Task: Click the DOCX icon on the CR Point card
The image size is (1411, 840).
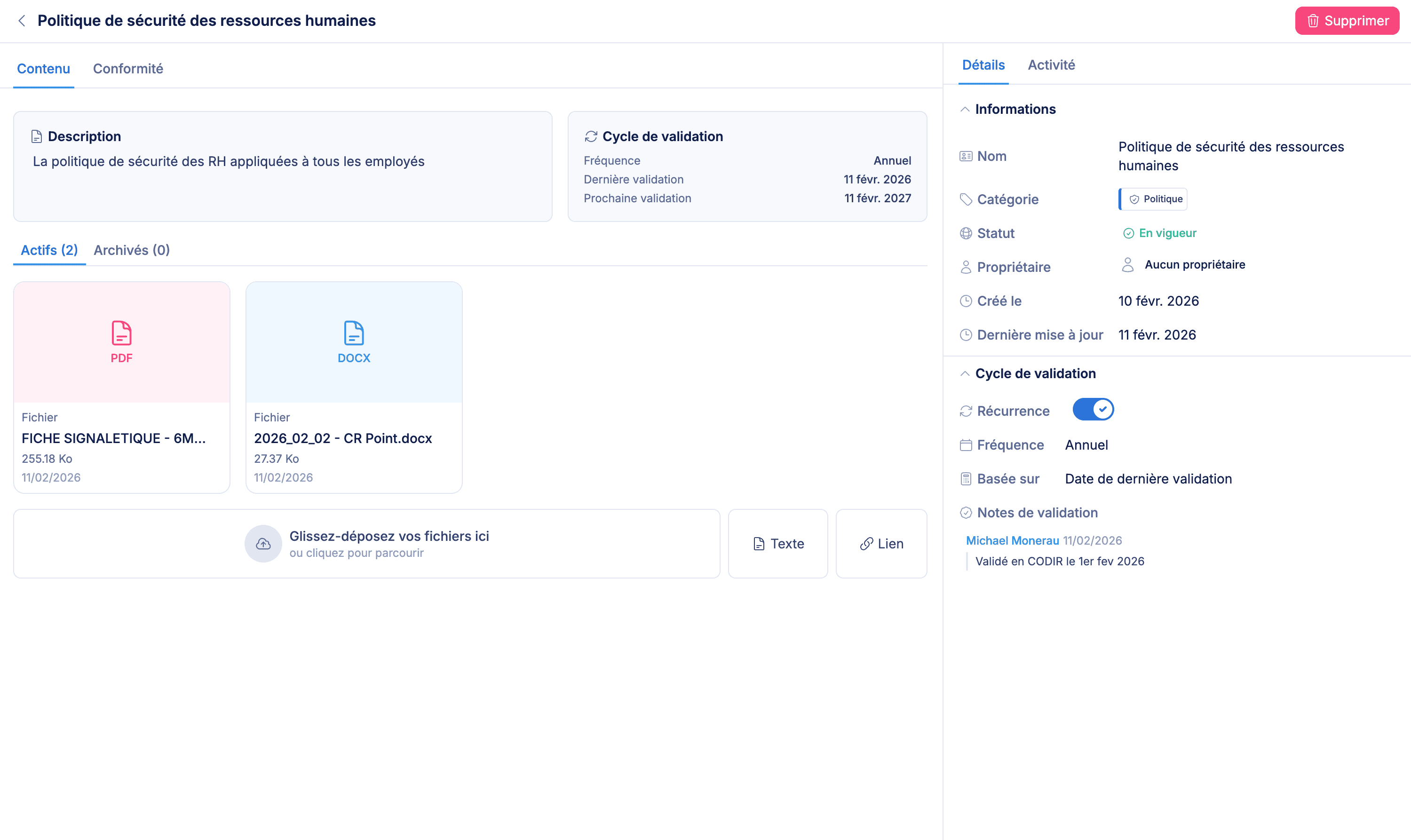Action: click(354, 333)
